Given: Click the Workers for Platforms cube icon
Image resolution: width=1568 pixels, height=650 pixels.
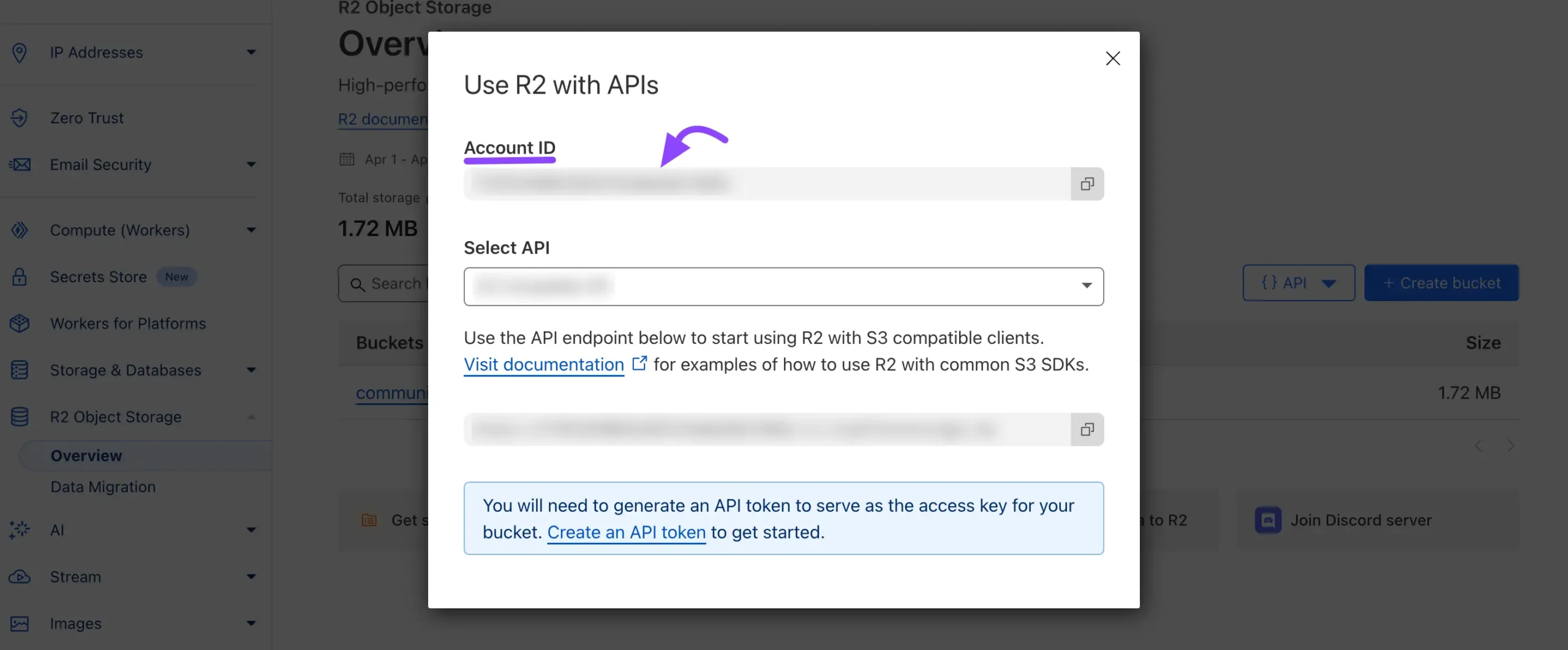Looking at the screenshot, I should (20, 323).
